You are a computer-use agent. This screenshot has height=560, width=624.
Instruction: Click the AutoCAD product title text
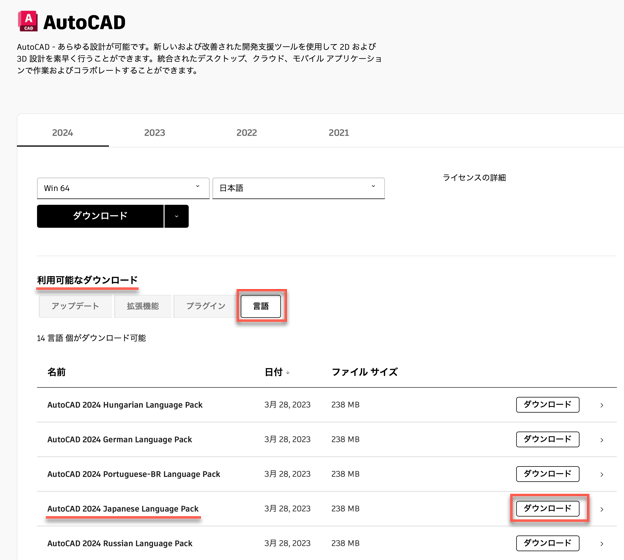84,22
